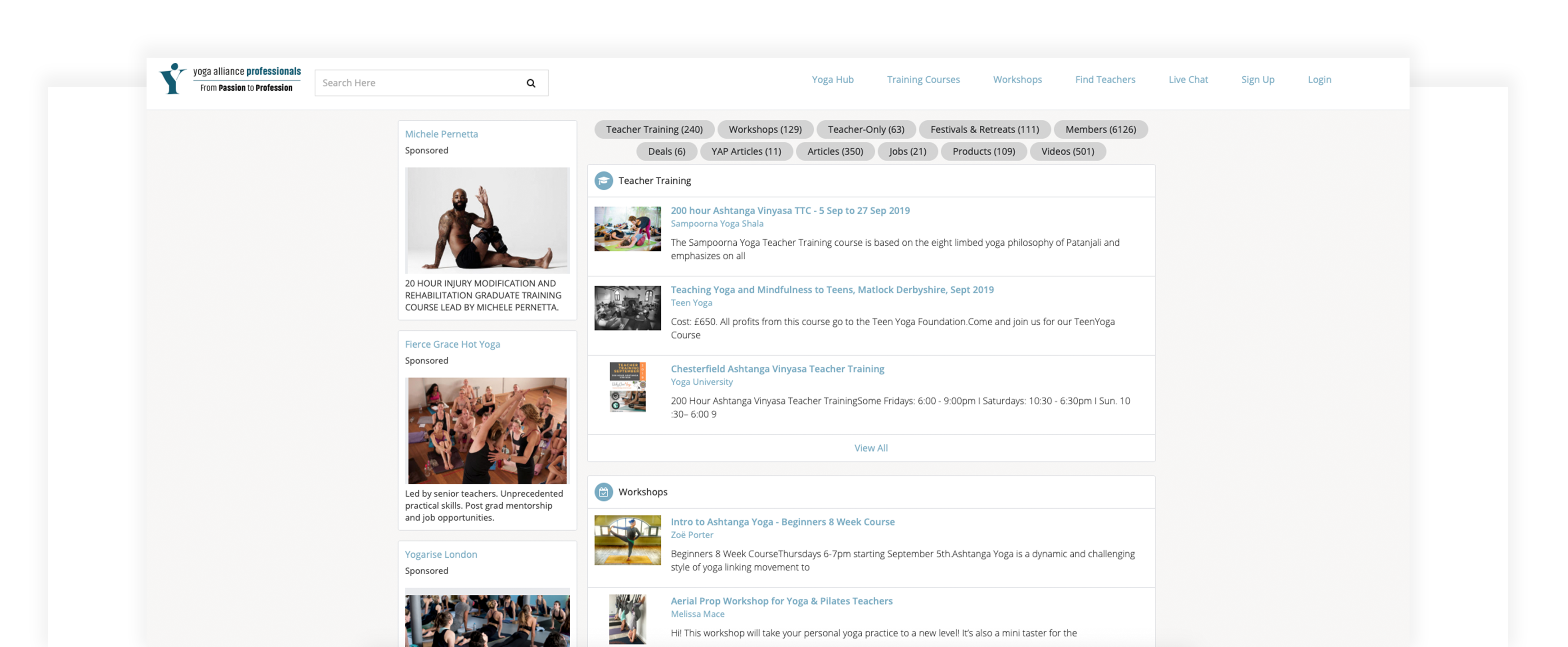Open the Chesterfield Ashtanga training thumbnail
Screen dimensions: 1568x647
[627, 388]
